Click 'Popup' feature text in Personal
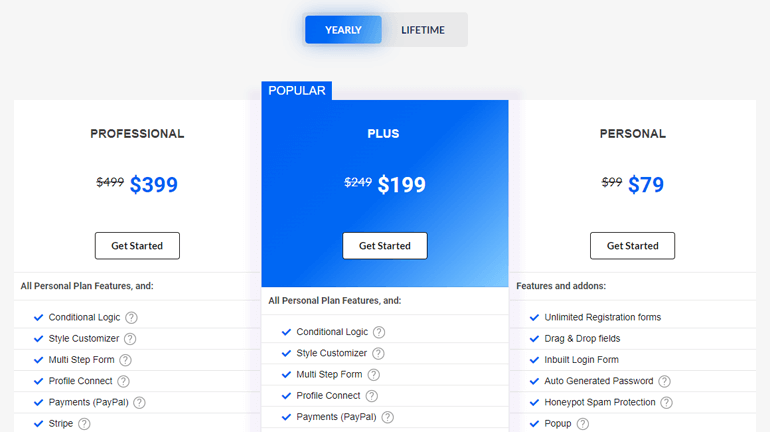 point(557,423)
